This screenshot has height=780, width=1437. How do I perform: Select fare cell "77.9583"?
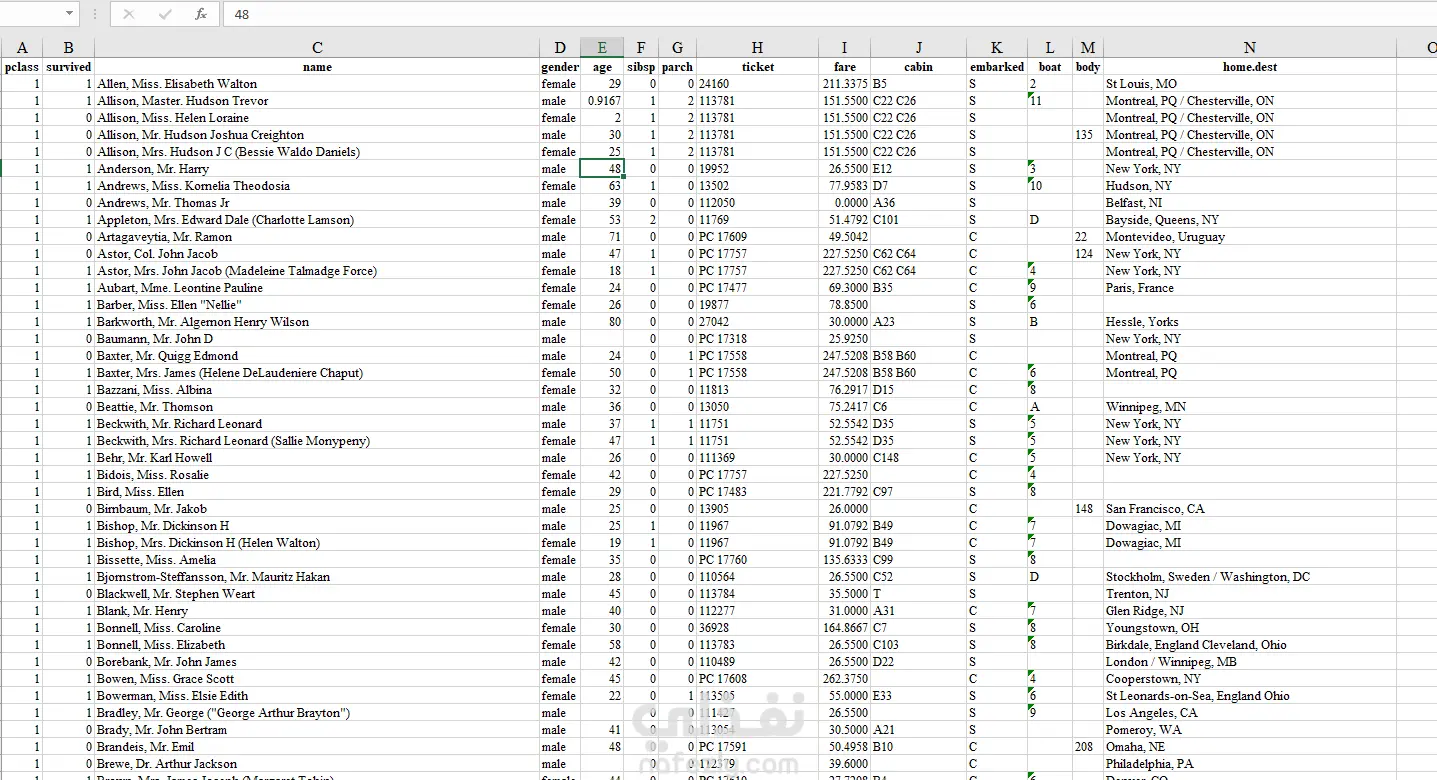point(844,186)
